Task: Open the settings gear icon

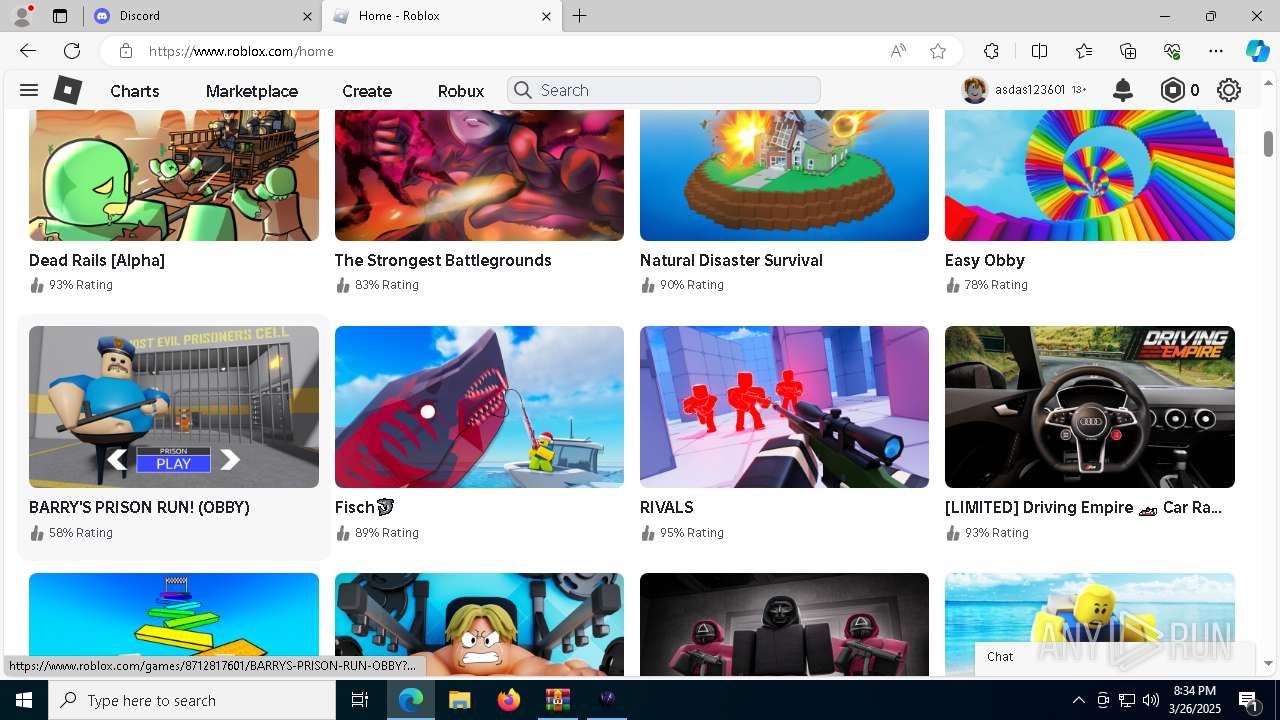Action: point(1229,90)
